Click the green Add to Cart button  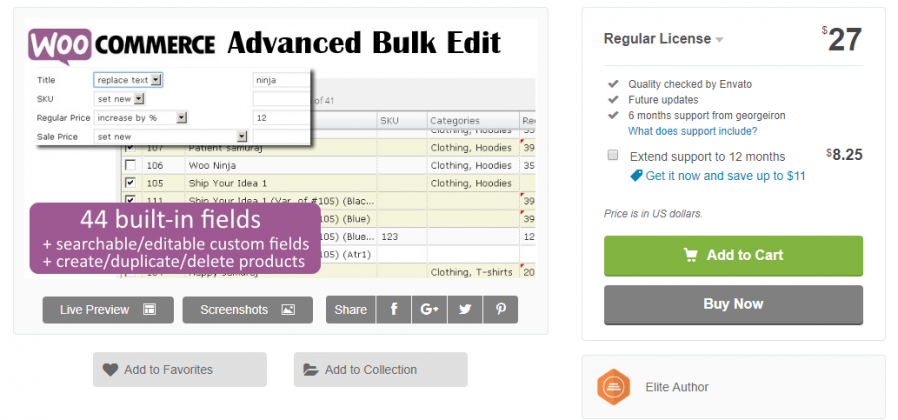pyautogui.click(x=733, y=256)
